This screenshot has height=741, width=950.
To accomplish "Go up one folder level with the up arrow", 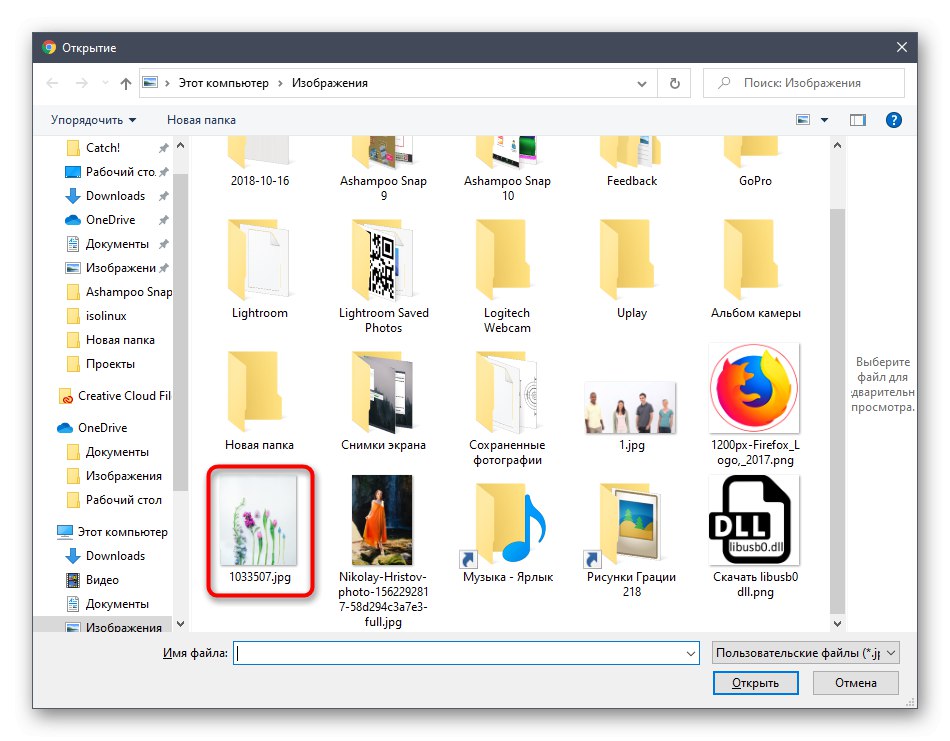I will point(125,83).
